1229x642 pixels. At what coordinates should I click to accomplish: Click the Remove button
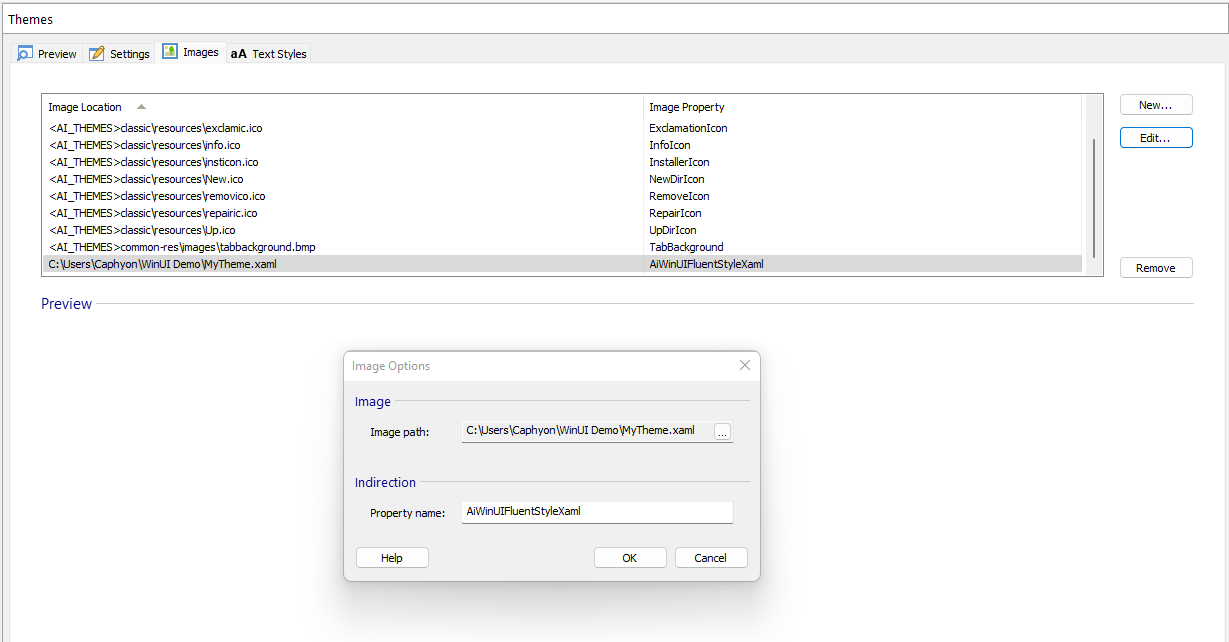point(1156,268)
